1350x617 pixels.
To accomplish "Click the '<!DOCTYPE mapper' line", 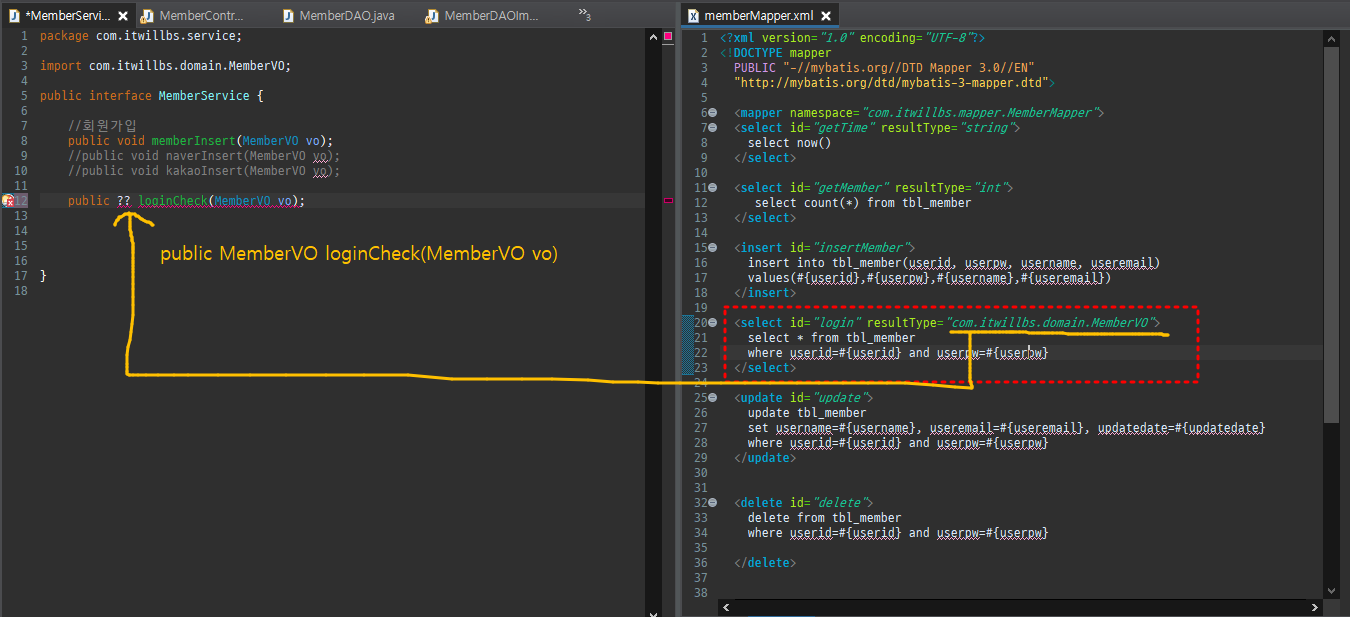I will tap(775, 52).
